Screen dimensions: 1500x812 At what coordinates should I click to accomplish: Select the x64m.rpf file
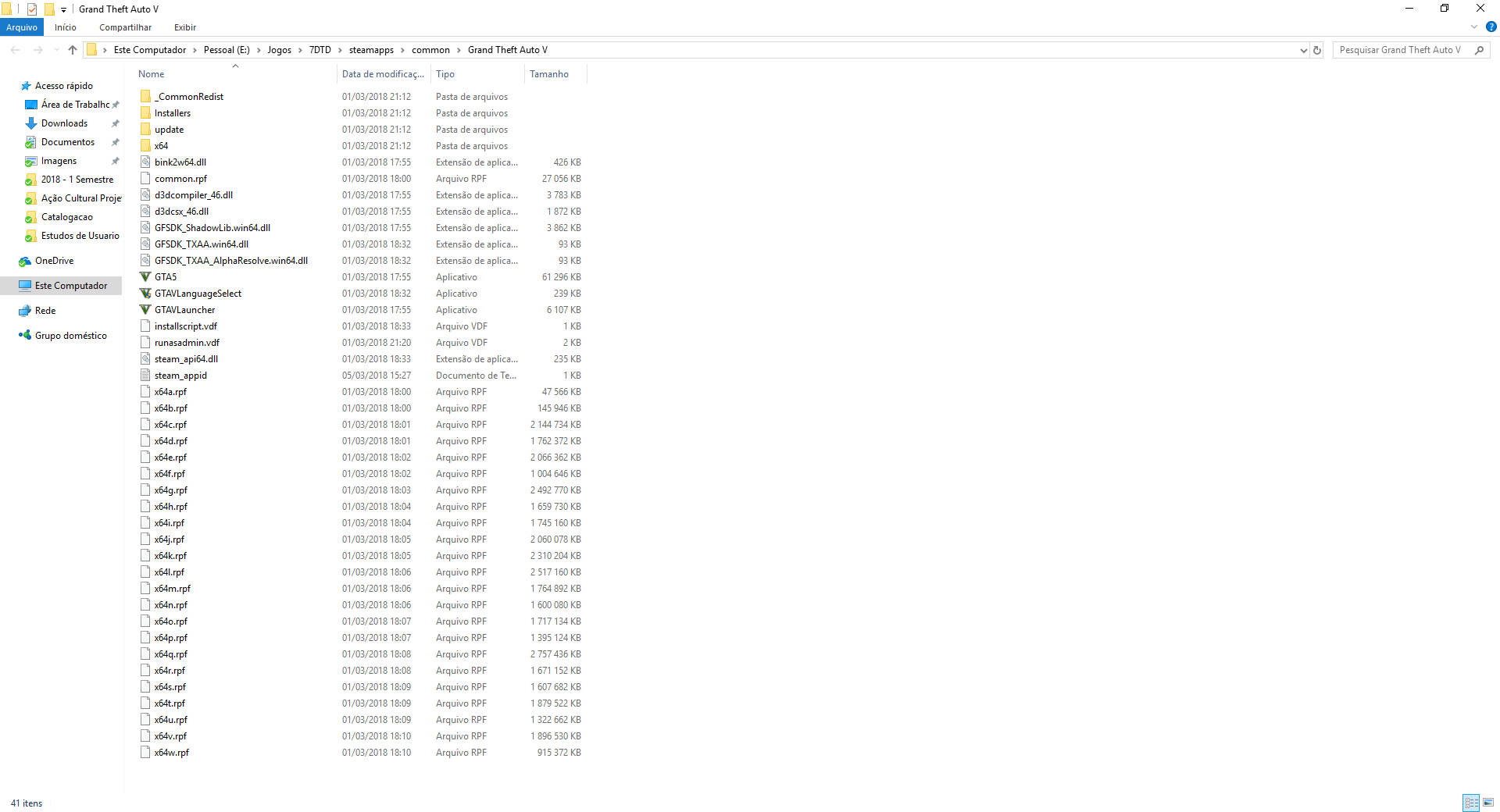point(172,589)
